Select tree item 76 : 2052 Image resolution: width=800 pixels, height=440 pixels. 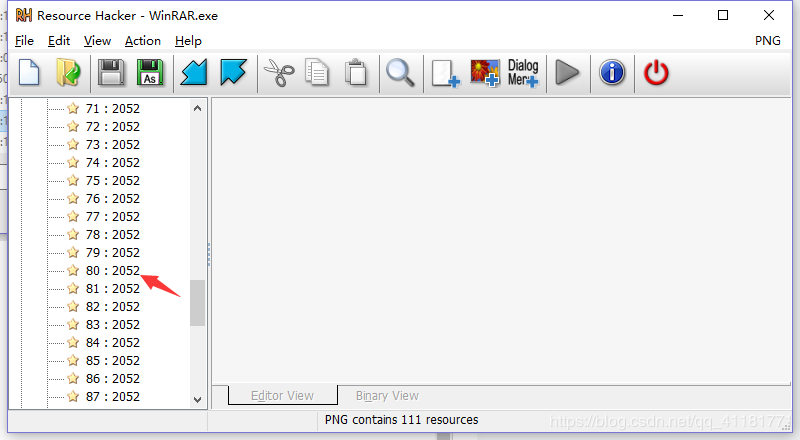(113, 199)
